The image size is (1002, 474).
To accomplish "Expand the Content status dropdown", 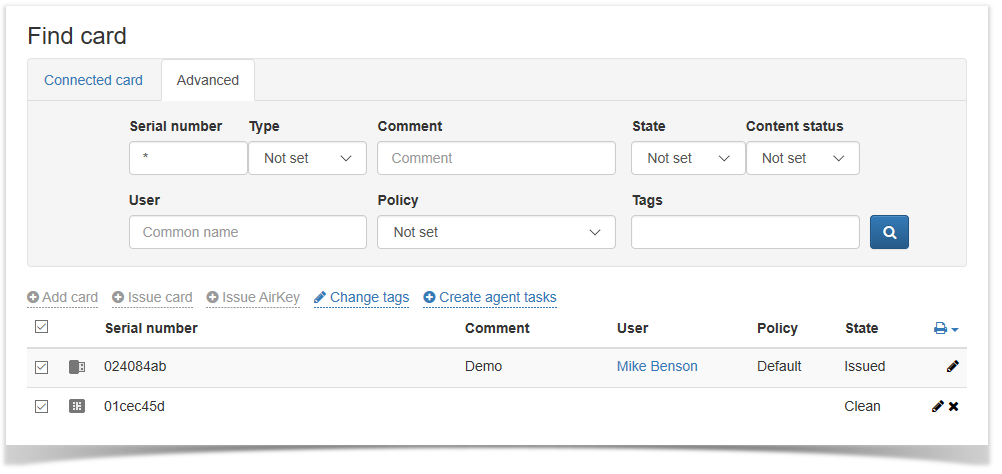I will 802,158.
